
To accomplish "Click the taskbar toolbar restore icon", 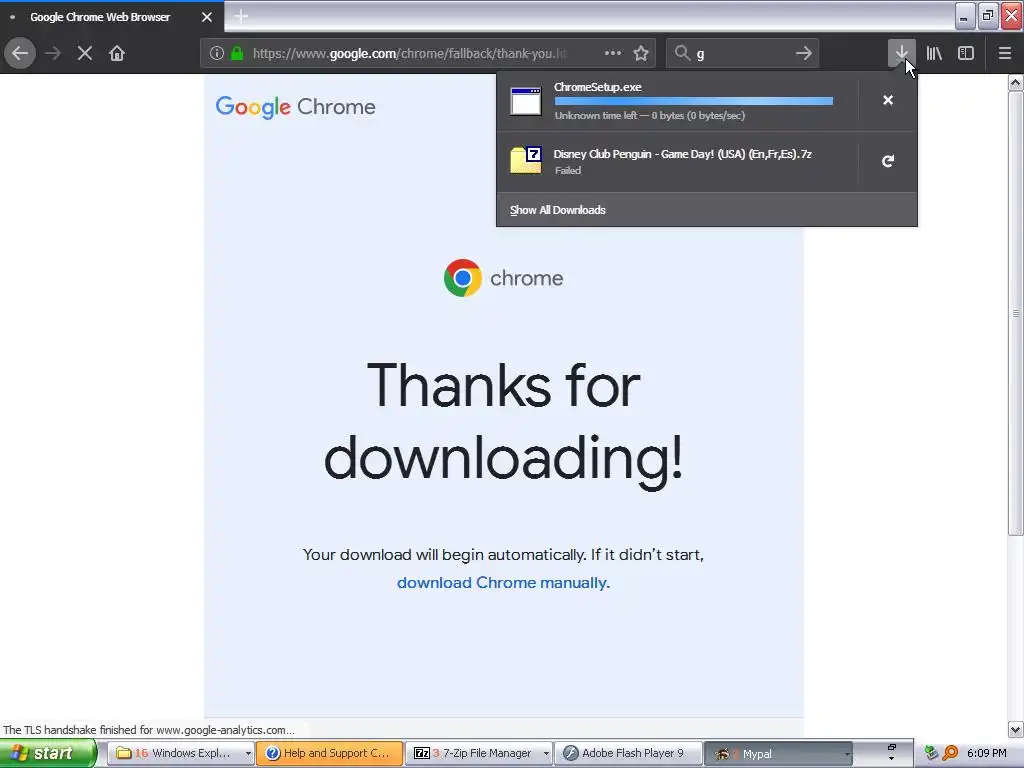I will click(891, 747).
